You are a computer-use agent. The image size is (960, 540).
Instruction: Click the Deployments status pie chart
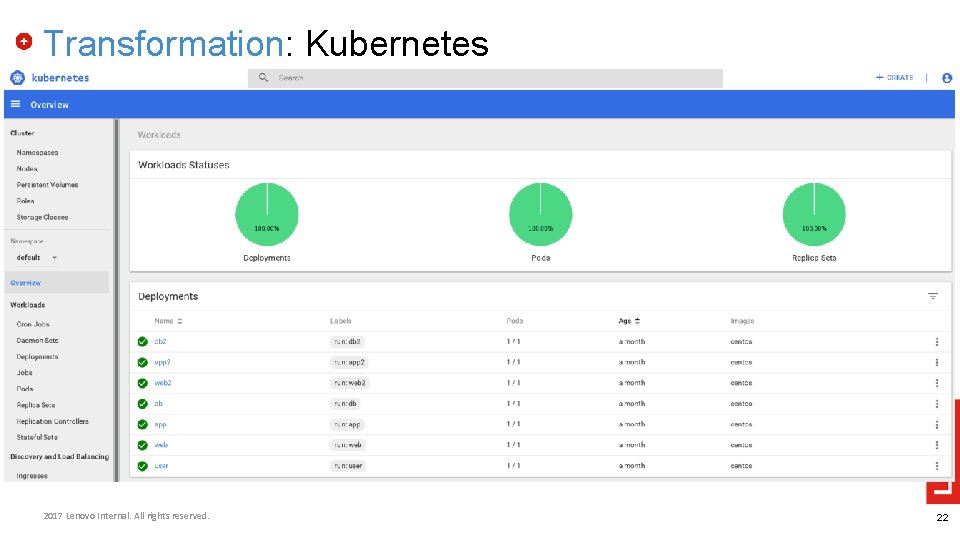267,214
